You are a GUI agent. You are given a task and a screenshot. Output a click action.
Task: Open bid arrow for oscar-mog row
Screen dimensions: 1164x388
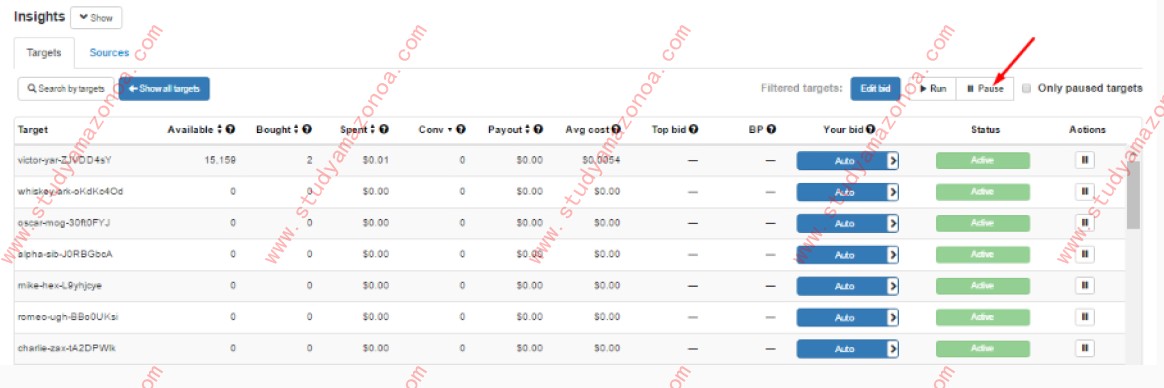(893, 223)
